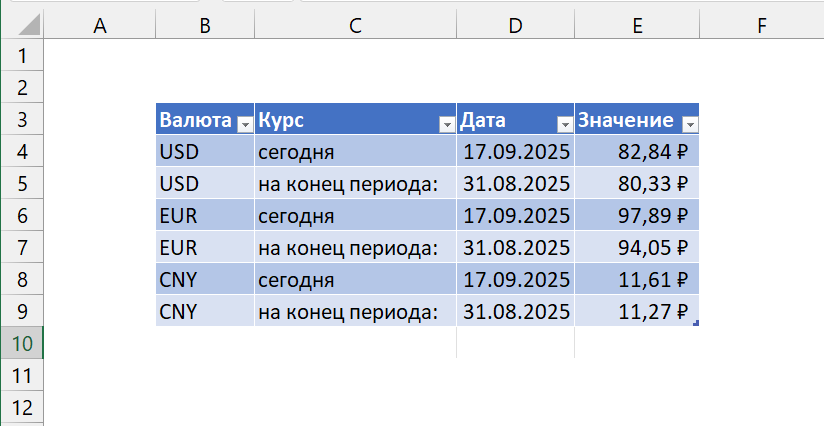
Task: Select the сегодня cell in USD row 4
Action: (355, 151)
